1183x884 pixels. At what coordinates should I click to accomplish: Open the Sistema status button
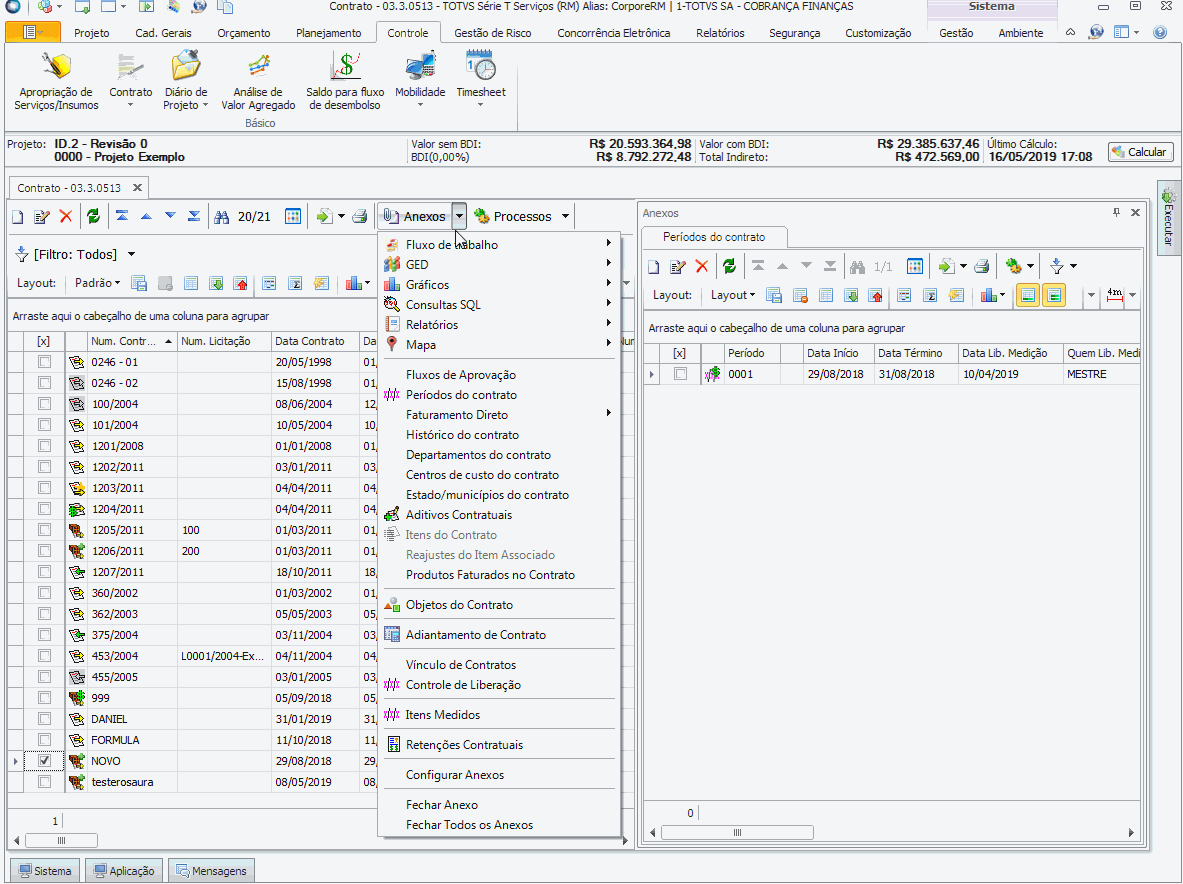[45, 870]
